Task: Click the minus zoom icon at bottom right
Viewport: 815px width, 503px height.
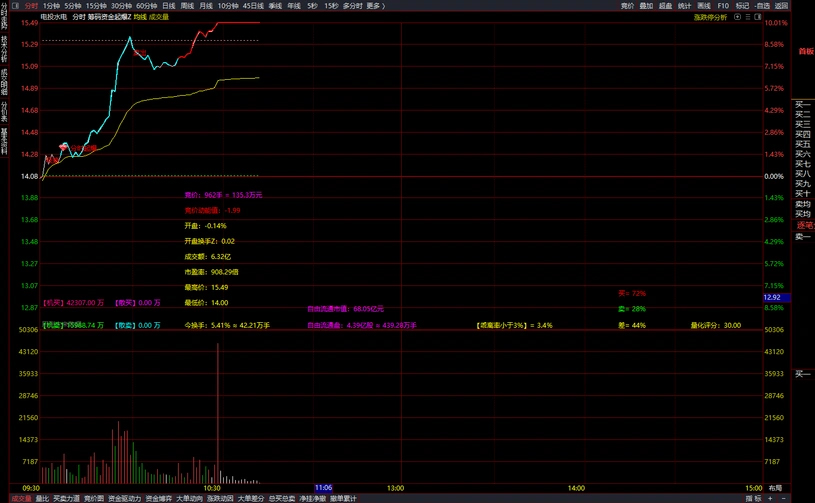Action: coord(783,498)
